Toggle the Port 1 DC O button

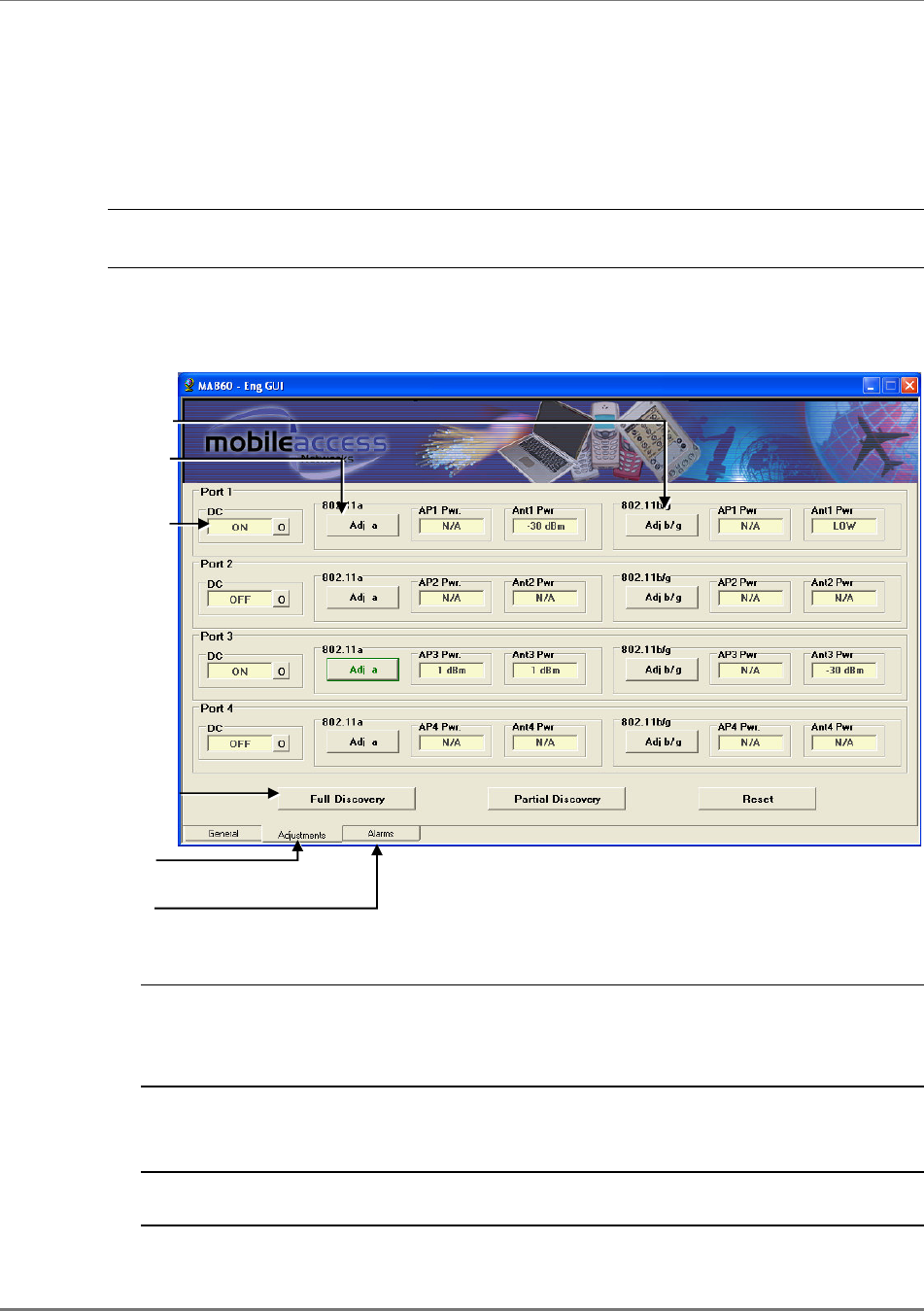281,528
